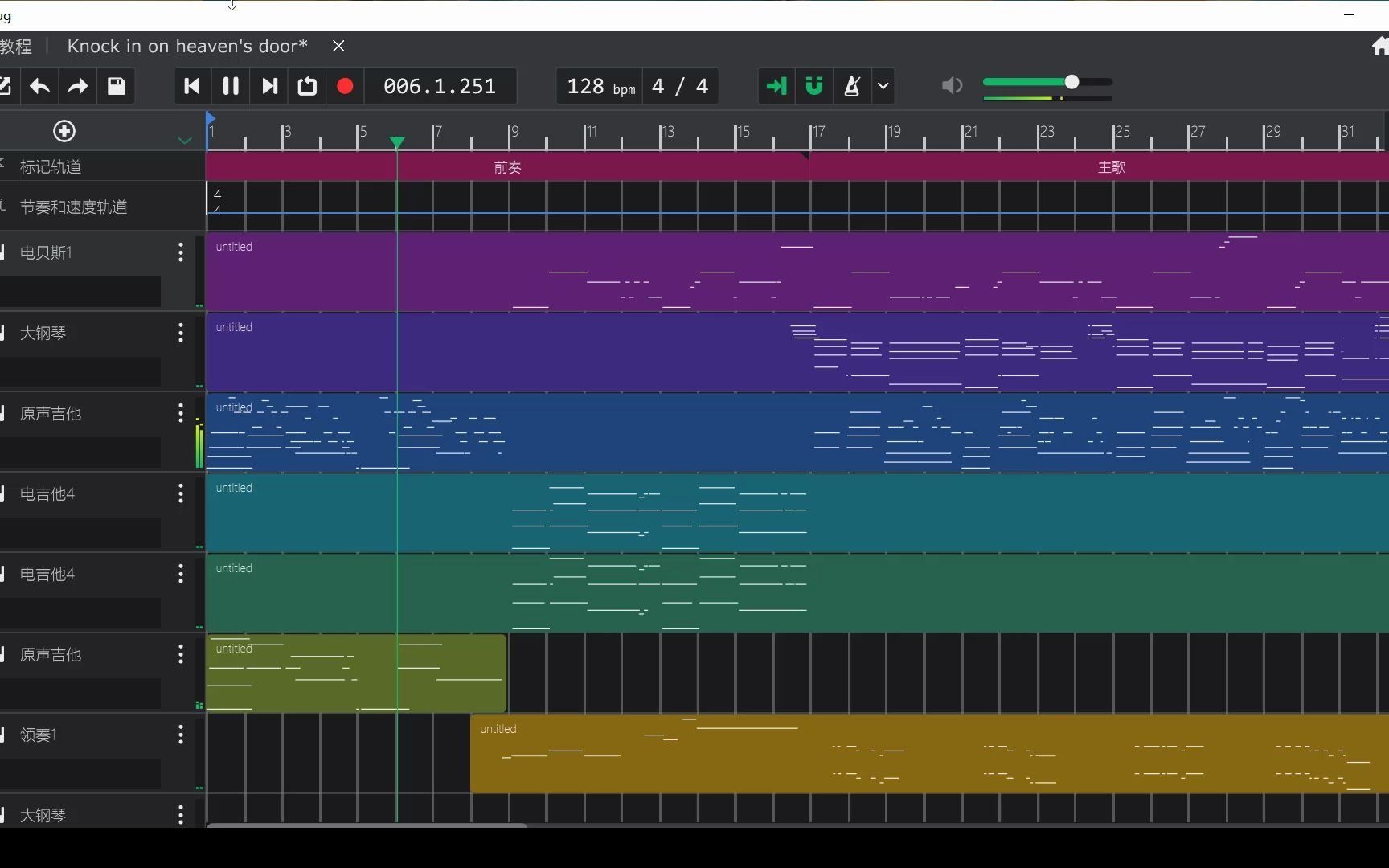
Task: Minimize the application window
Action: pos(1349,14)
